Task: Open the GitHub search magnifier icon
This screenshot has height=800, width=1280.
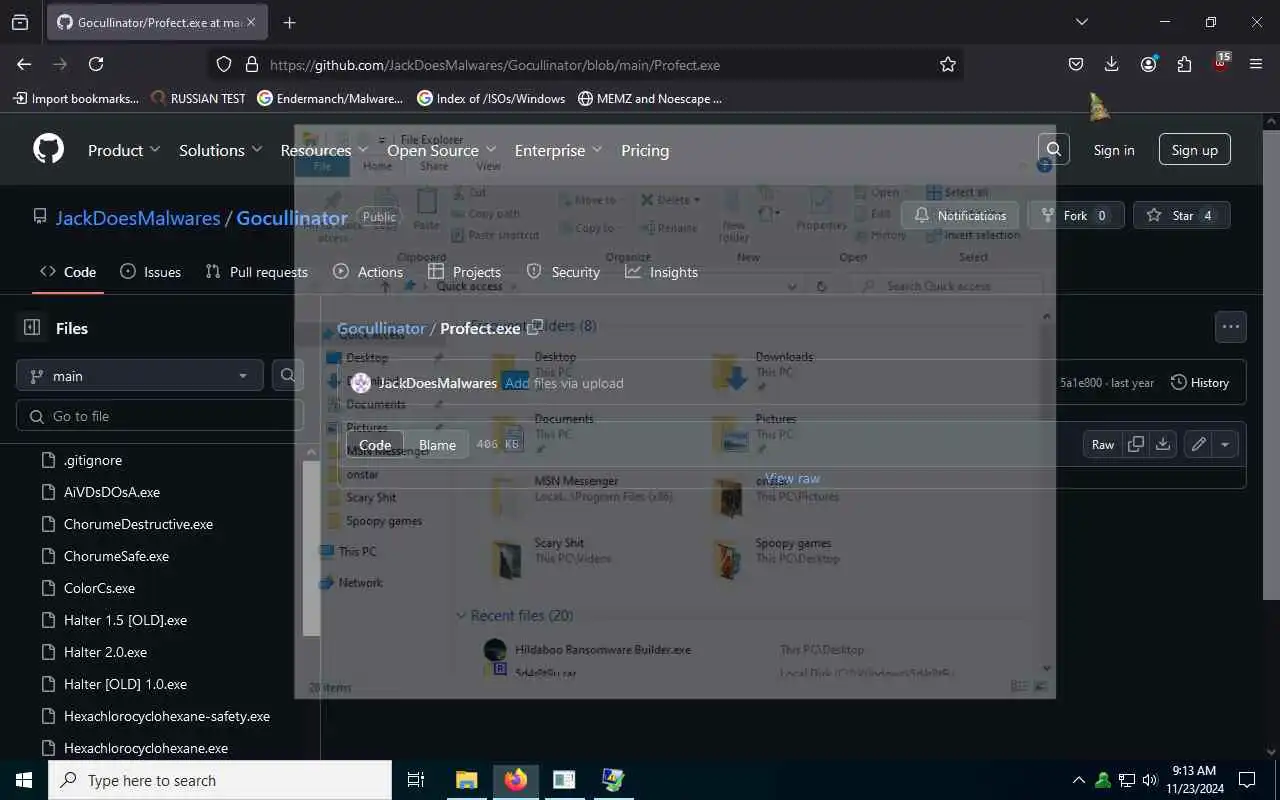Action: point(1054,150)
